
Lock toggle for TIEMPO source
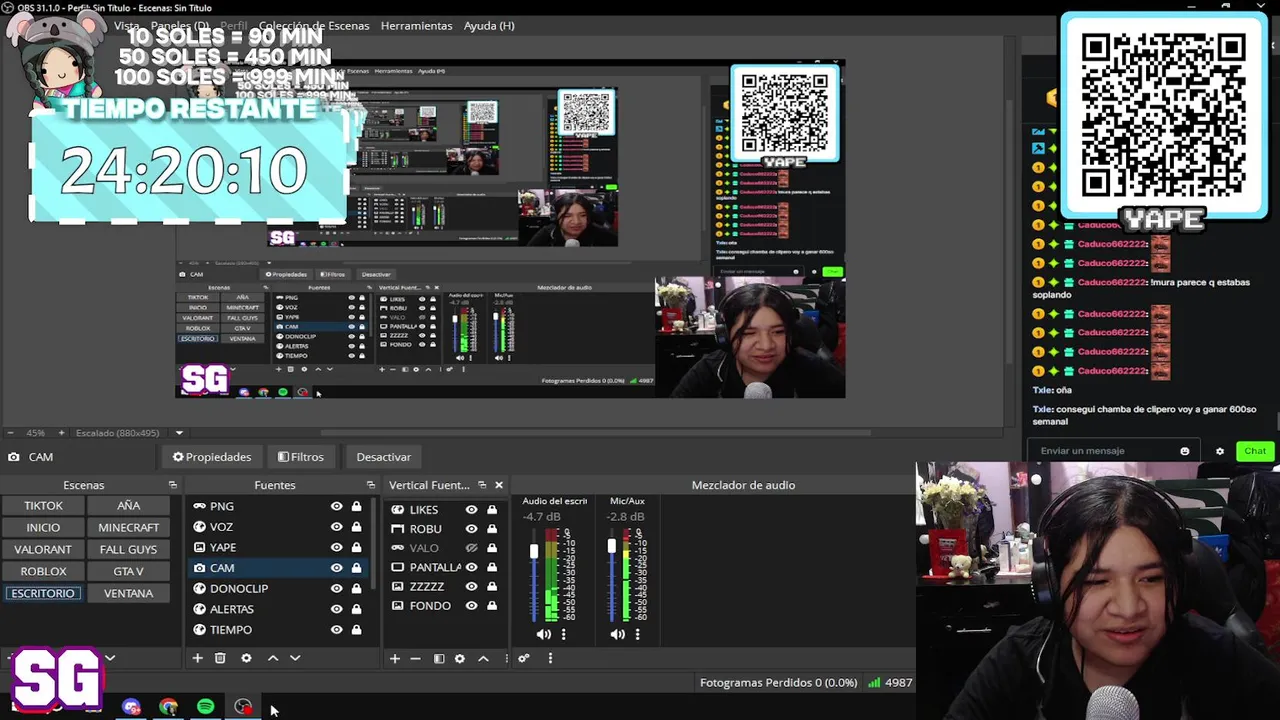(x=356, y=630)
